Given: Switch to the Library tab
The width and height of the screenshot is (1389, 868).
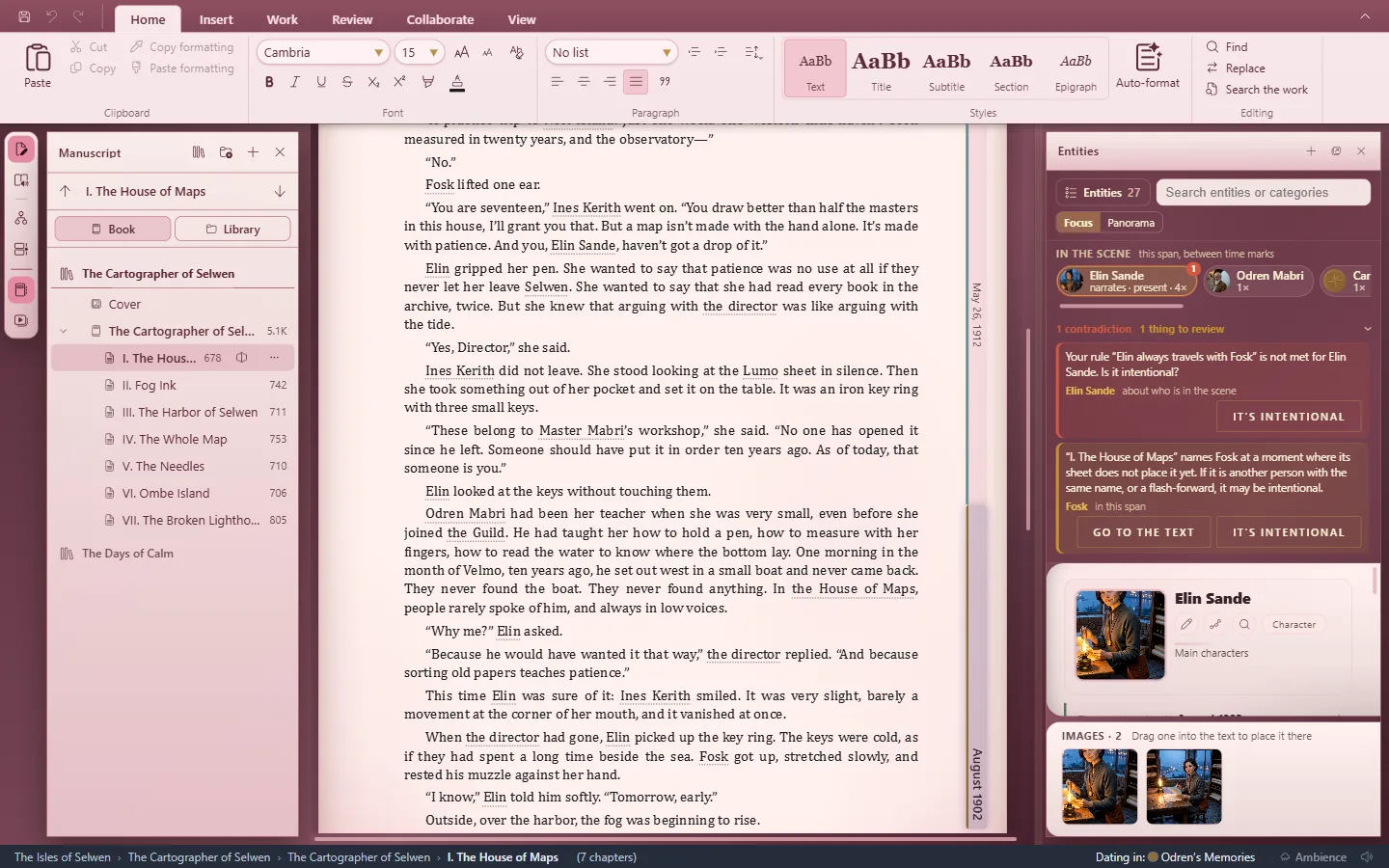Looking at the screenshot, I should pyautogui.click(x=232, y=229).
